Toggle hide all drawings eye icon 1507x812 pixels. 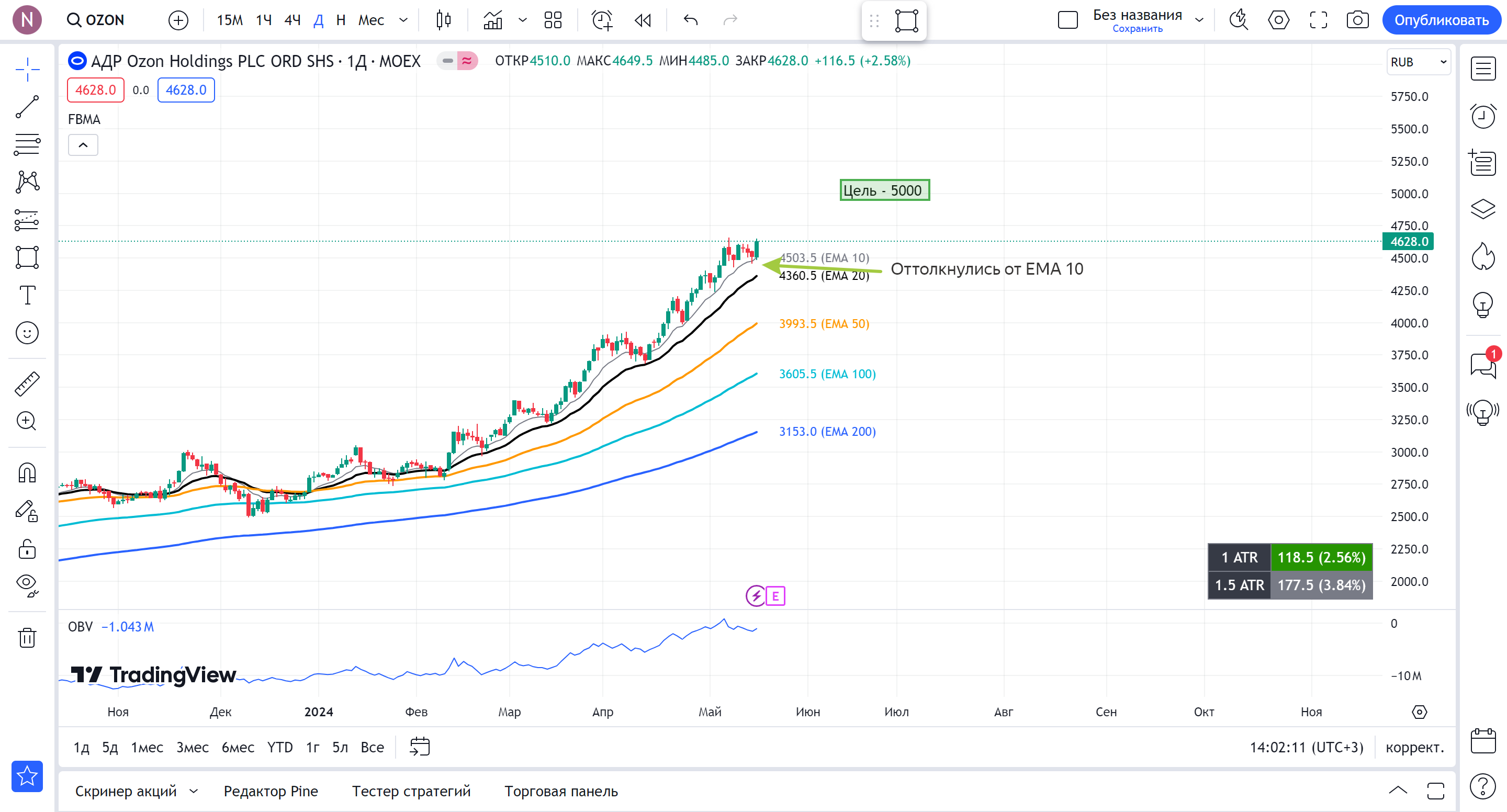(x=27, y=584)
